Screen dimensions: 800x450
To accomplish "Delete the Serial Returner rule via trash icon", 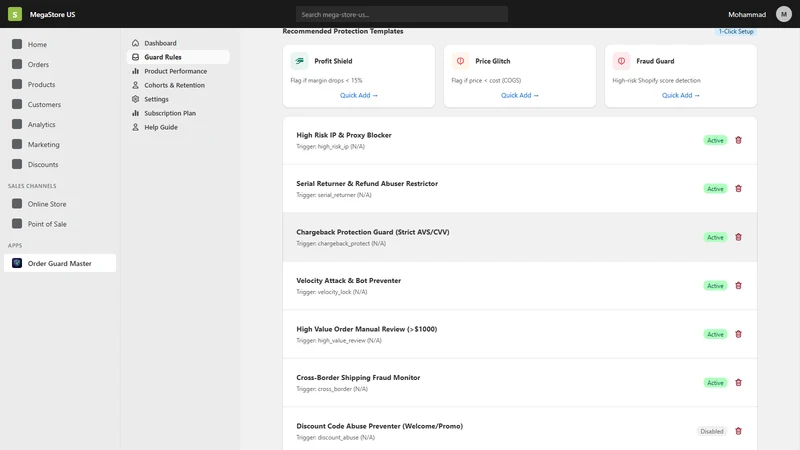I will (738, 189).
